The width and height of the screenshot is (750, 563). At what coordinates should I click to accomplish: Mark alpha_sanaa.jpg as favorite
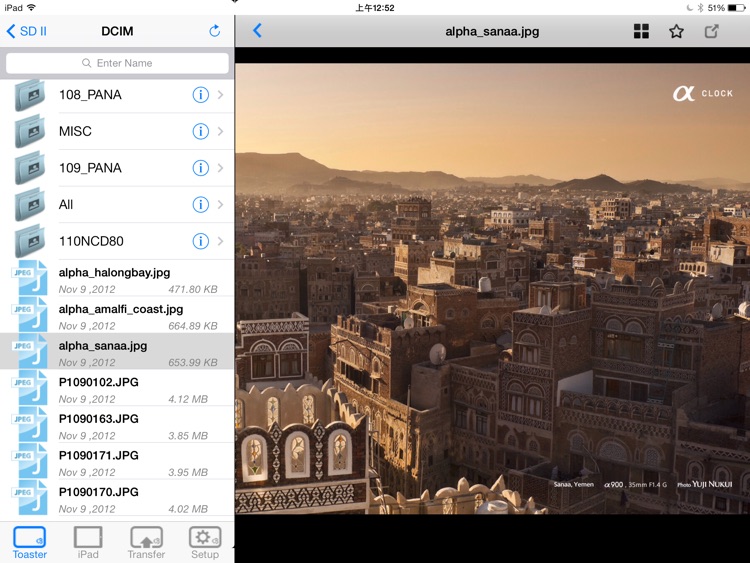pos(676,31)
